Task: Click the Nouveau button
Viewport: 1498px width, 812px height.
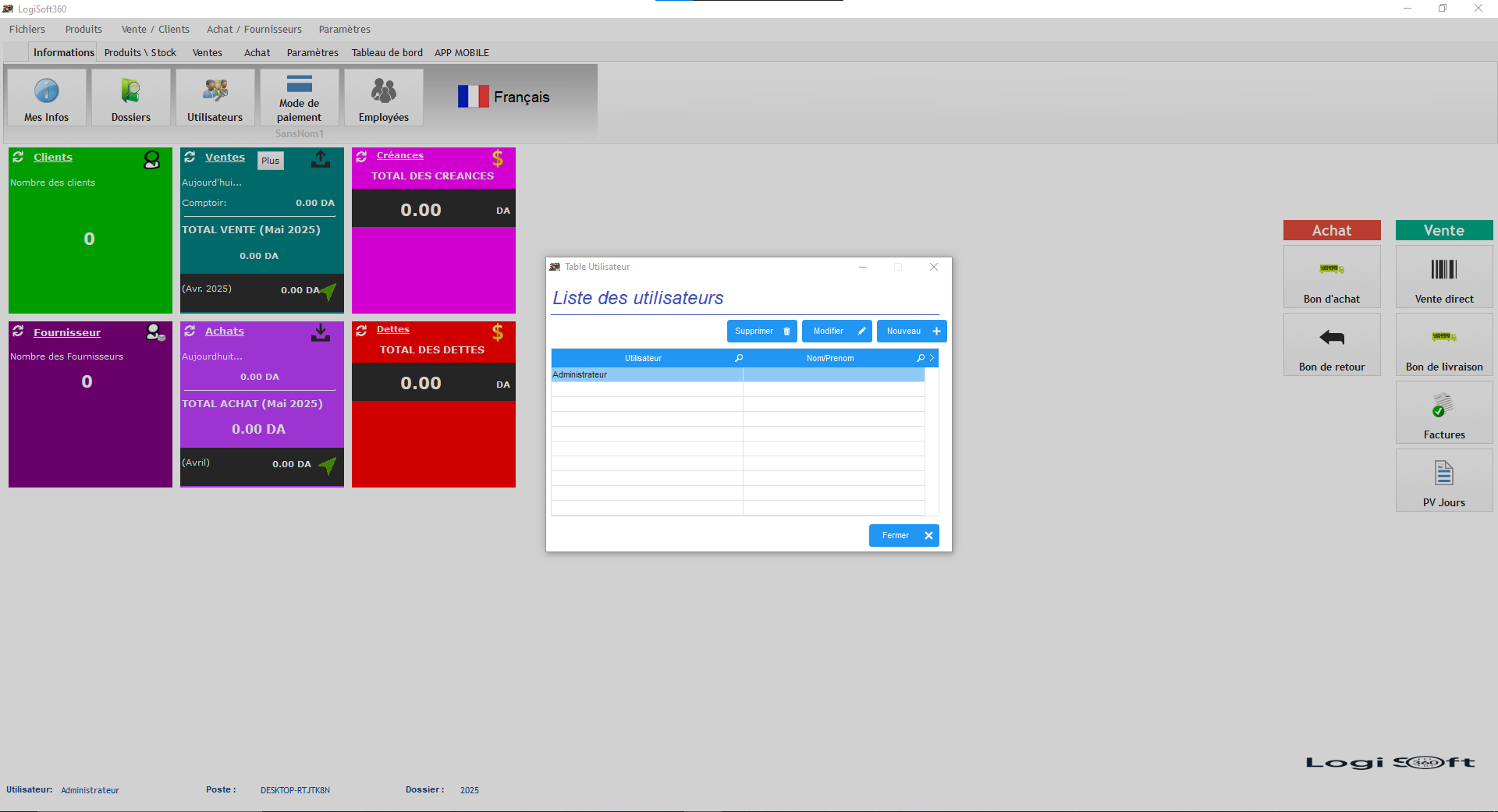Action: tap(911, 332)
